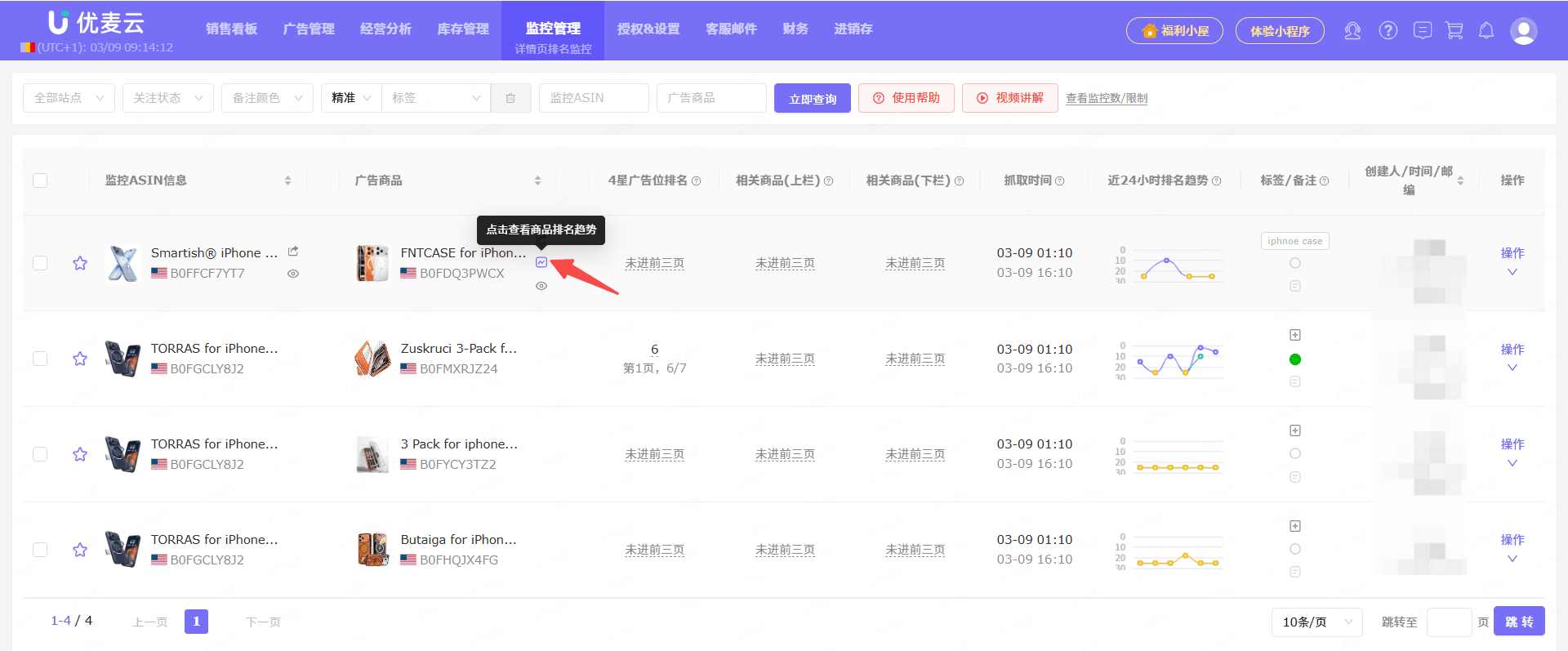Check the select-all header checkbox
This screenshot has height=651, width=1568.
(40, 181)
